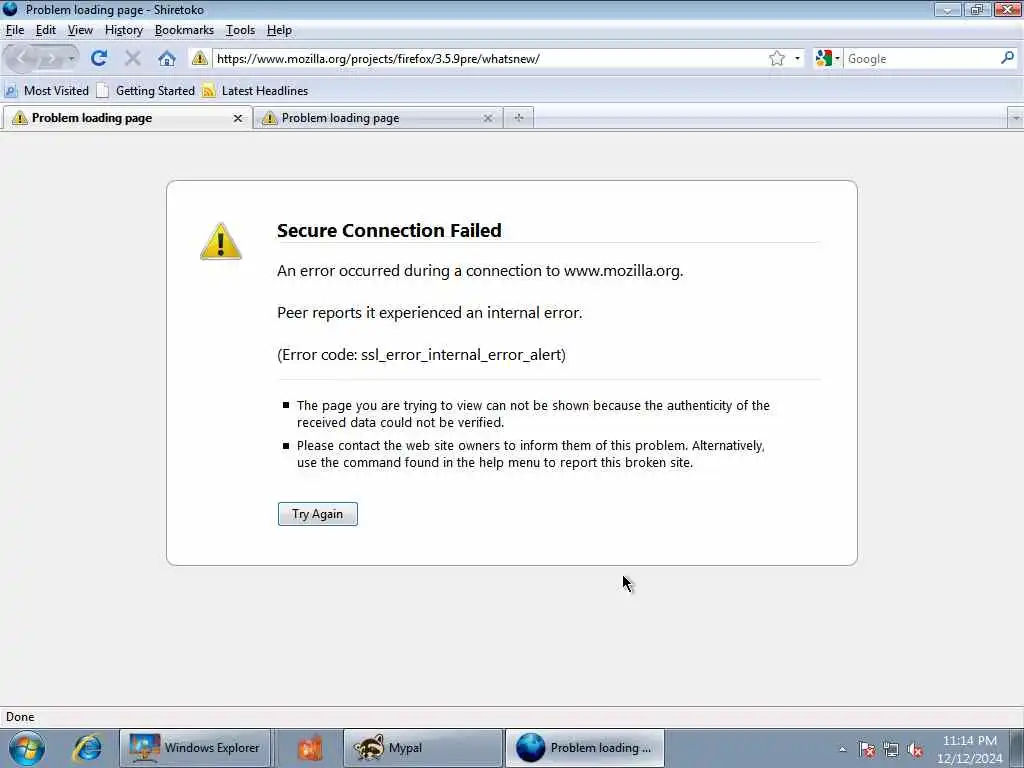Image resolution: width=1024 pixels, height=768 pixels.
Task: Click the network status tray icon
Action: click(x=891, y=750)
